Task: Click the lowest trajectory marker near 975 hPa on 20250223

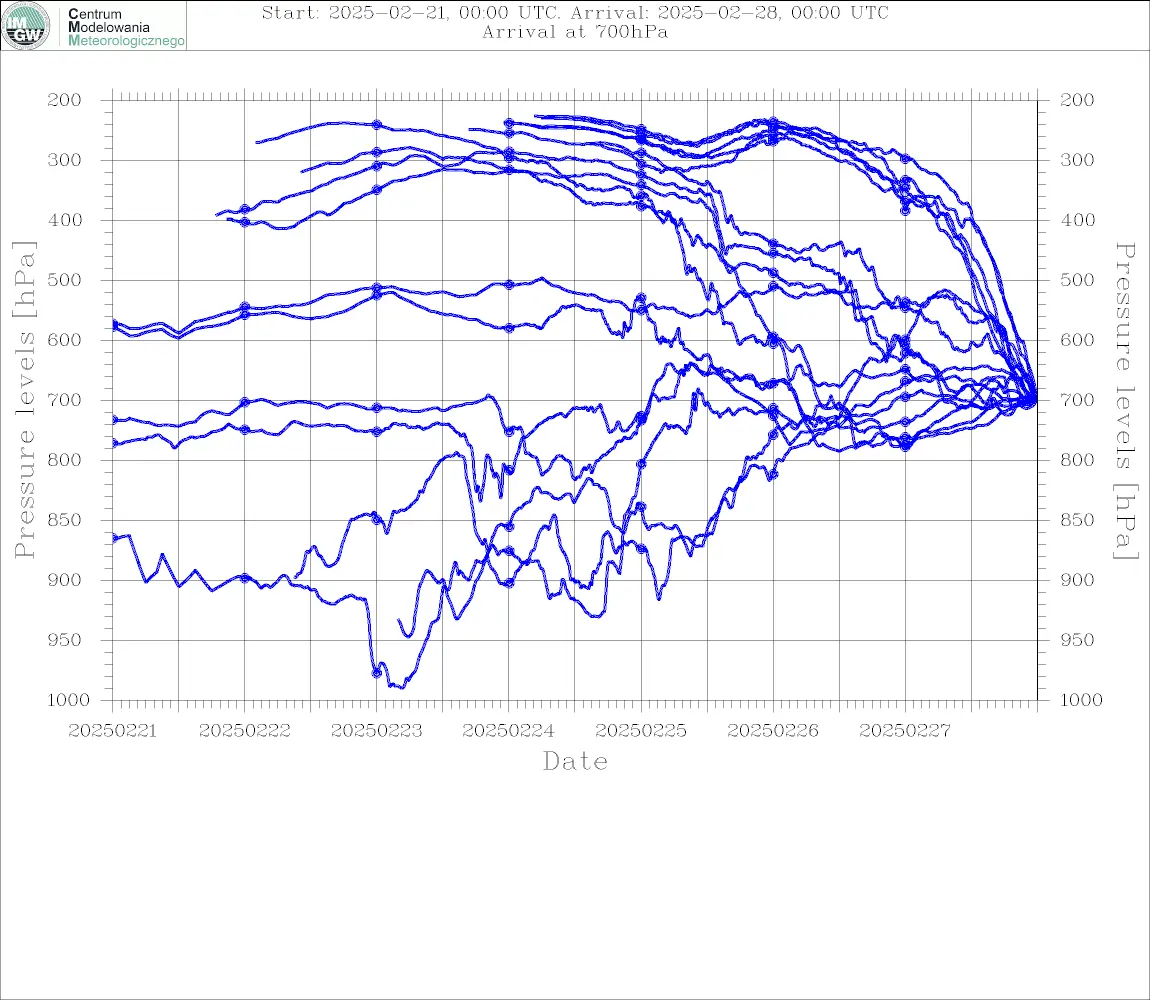Action: point(377,672)
